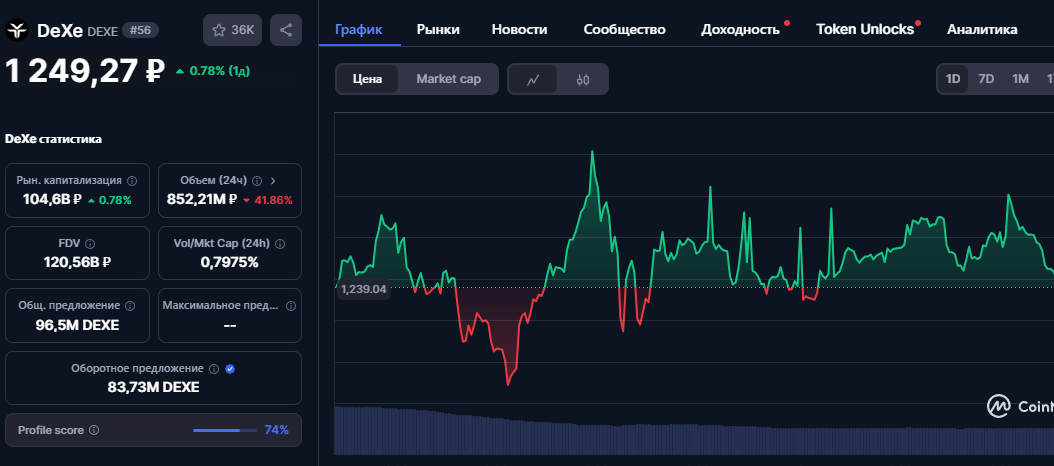The image size is (1054, 466).
Task: Click the 120,56B ₽ FDV value
Action: [77, 262]
